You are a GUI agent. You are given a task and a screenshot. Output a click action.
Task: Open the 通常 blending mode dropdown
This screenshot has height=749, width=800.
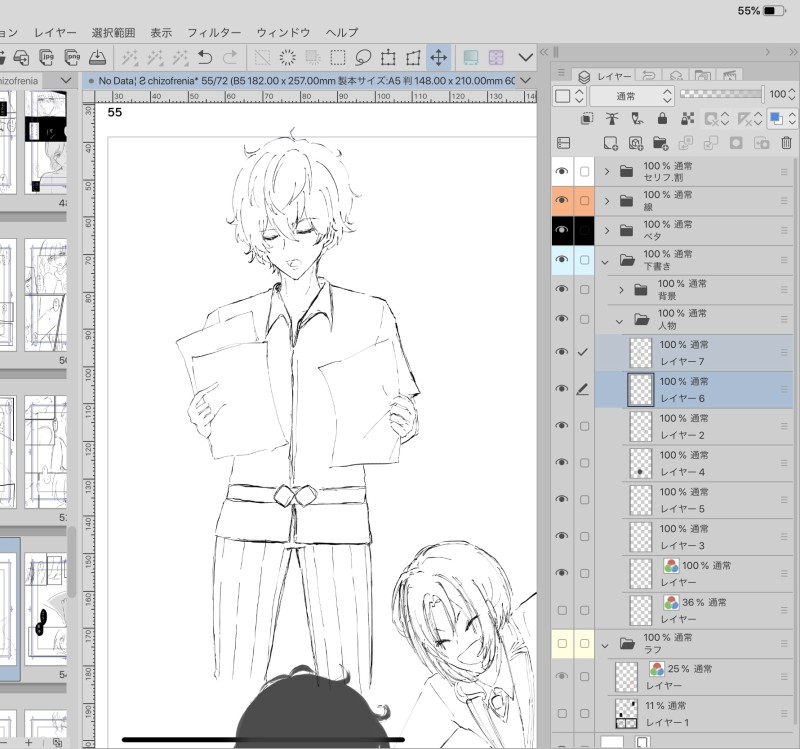[632, 96]
